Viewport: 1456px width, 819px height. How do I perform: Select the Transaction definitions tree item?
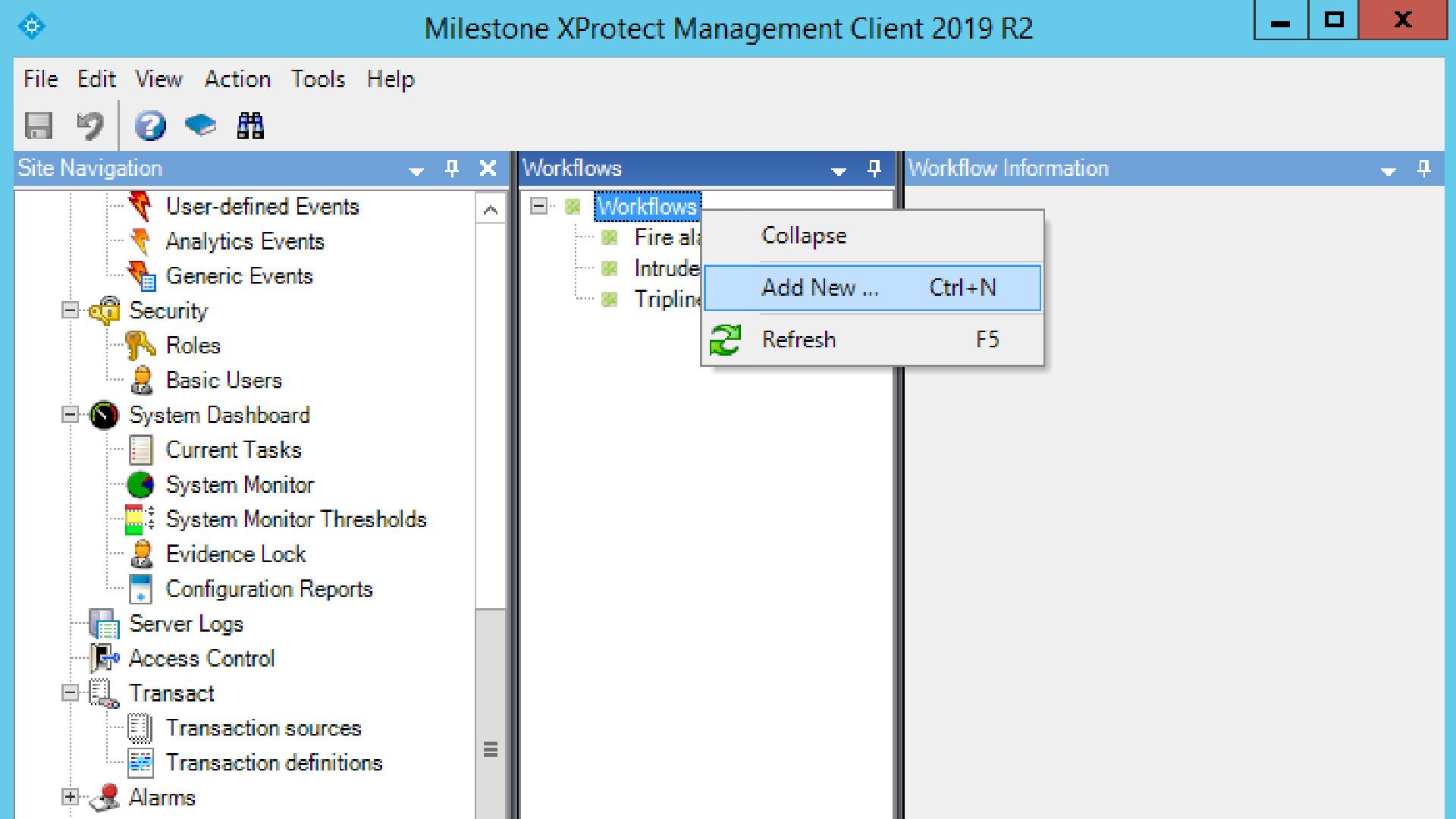click(274, 763)
